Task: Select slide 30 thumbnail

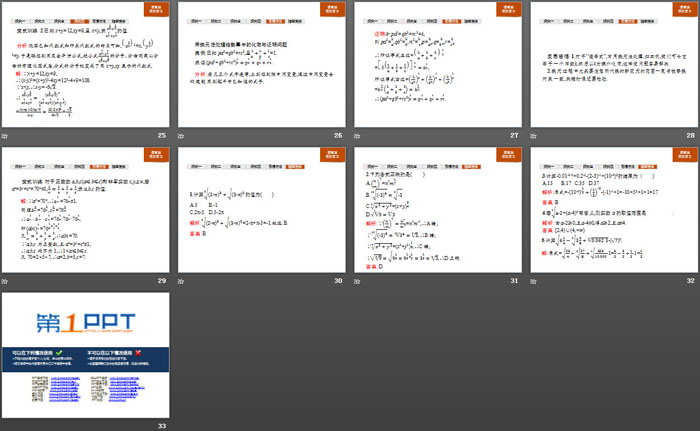Action: (262, 210)
